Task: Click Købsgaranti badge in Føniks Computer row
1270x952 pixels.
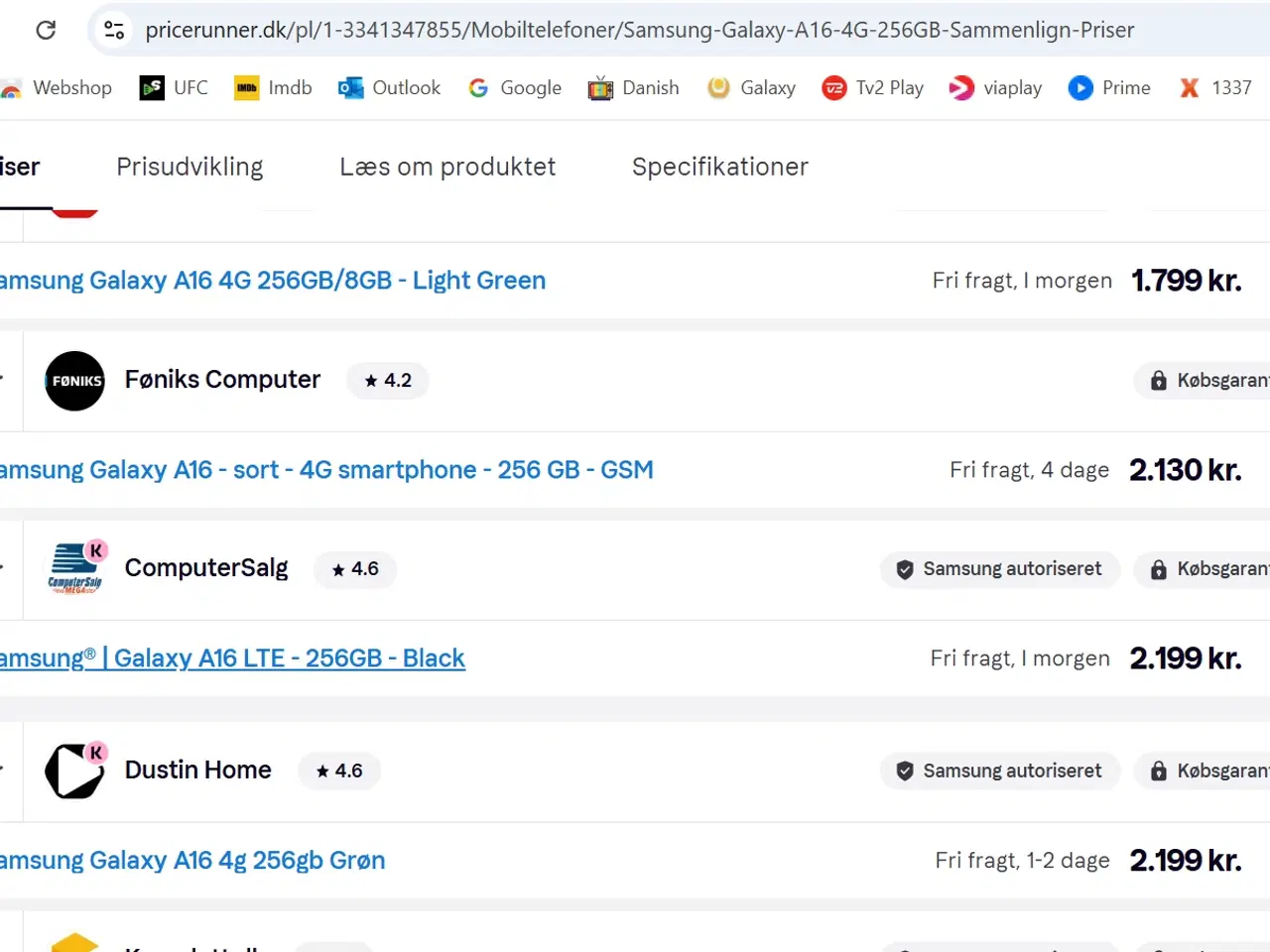Action: (1203, 381)
